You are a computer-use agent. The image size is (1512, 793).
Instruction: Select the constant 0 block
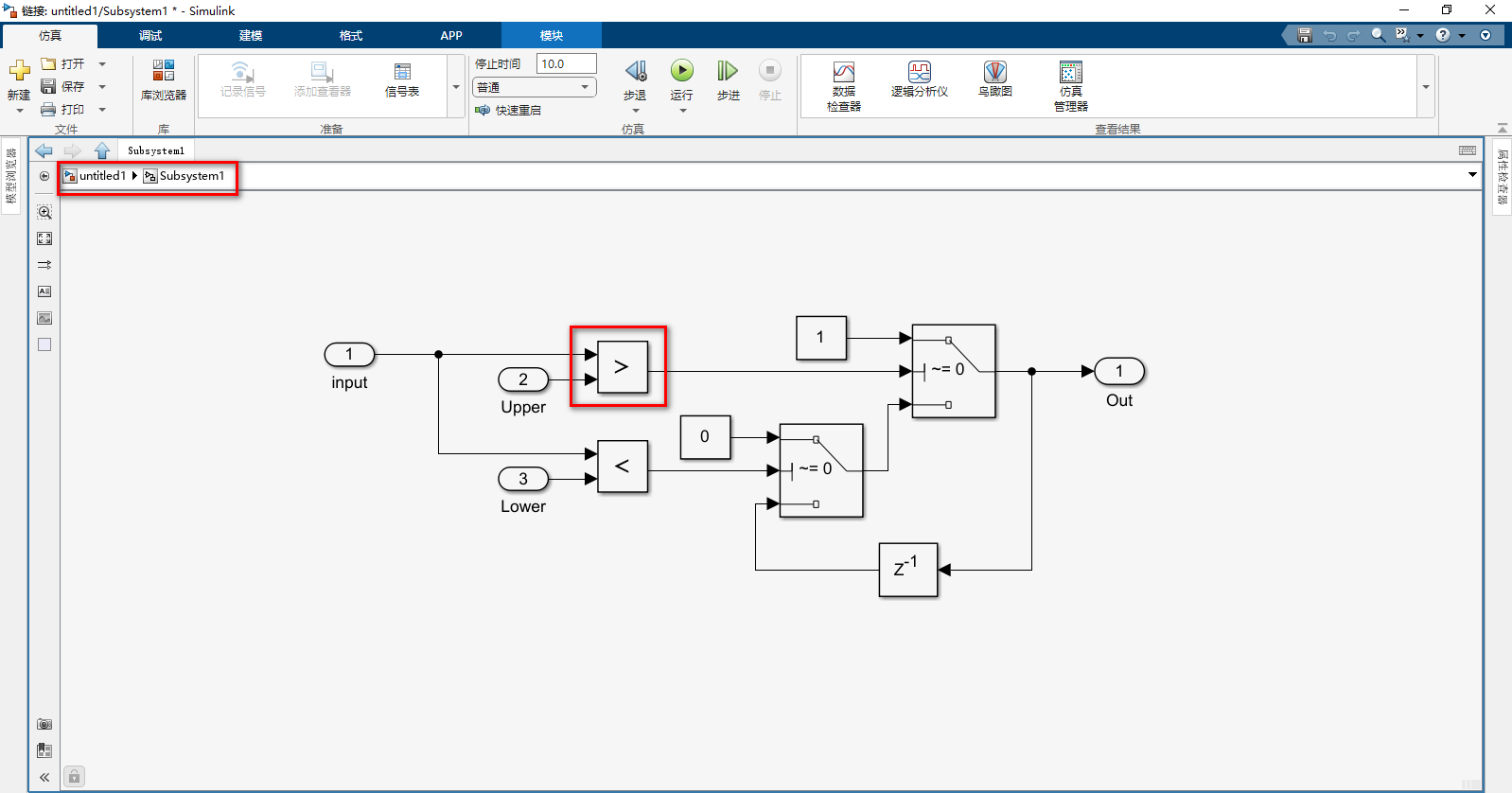coord(705,437)
